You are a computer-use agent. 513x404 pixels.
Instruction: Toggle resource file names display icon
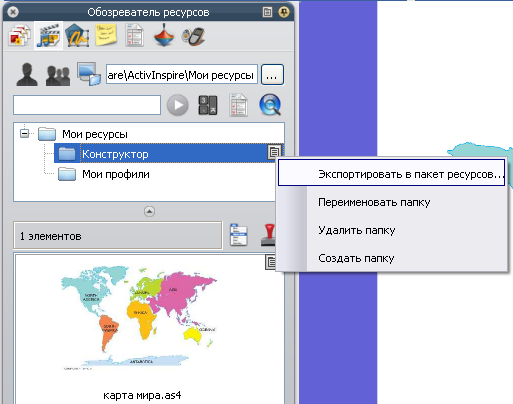click(x=239, y=235)
